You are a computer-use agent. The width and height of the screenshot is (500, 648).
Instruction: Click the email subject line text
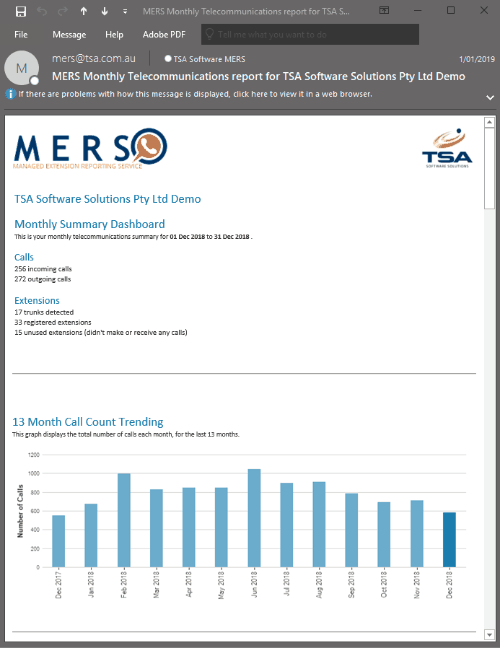(259, 76)
